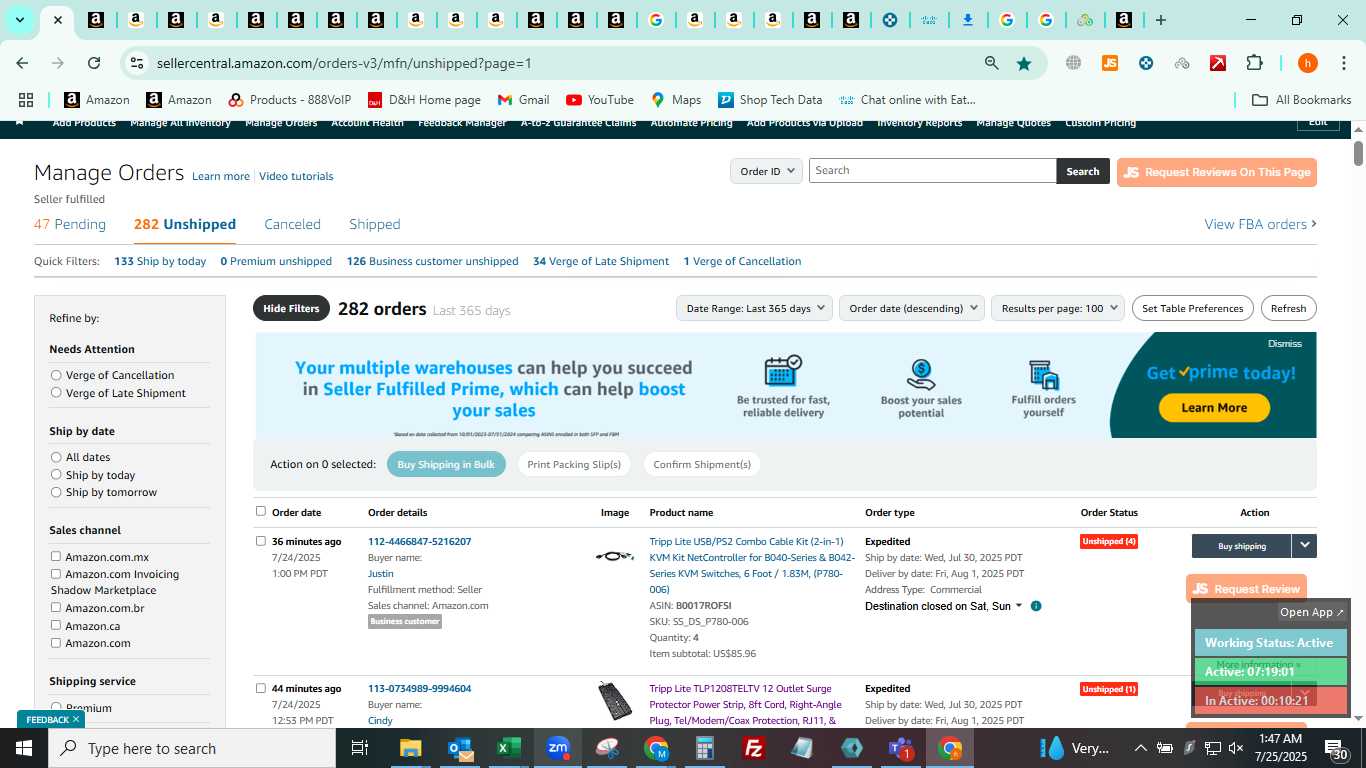Open Tripp Lite KVM cable product thumbnail

[x=614, y=556]
